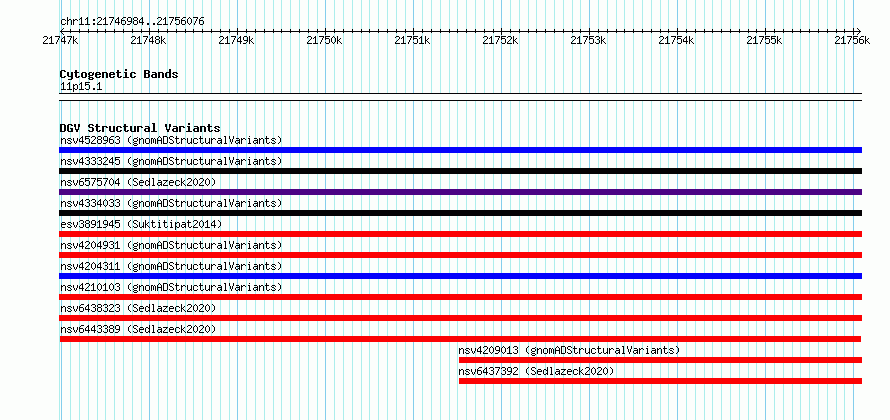Viewport: 890px width, 420px height.
Task: Click the 21756k ruler label
Action: point(851,40)
